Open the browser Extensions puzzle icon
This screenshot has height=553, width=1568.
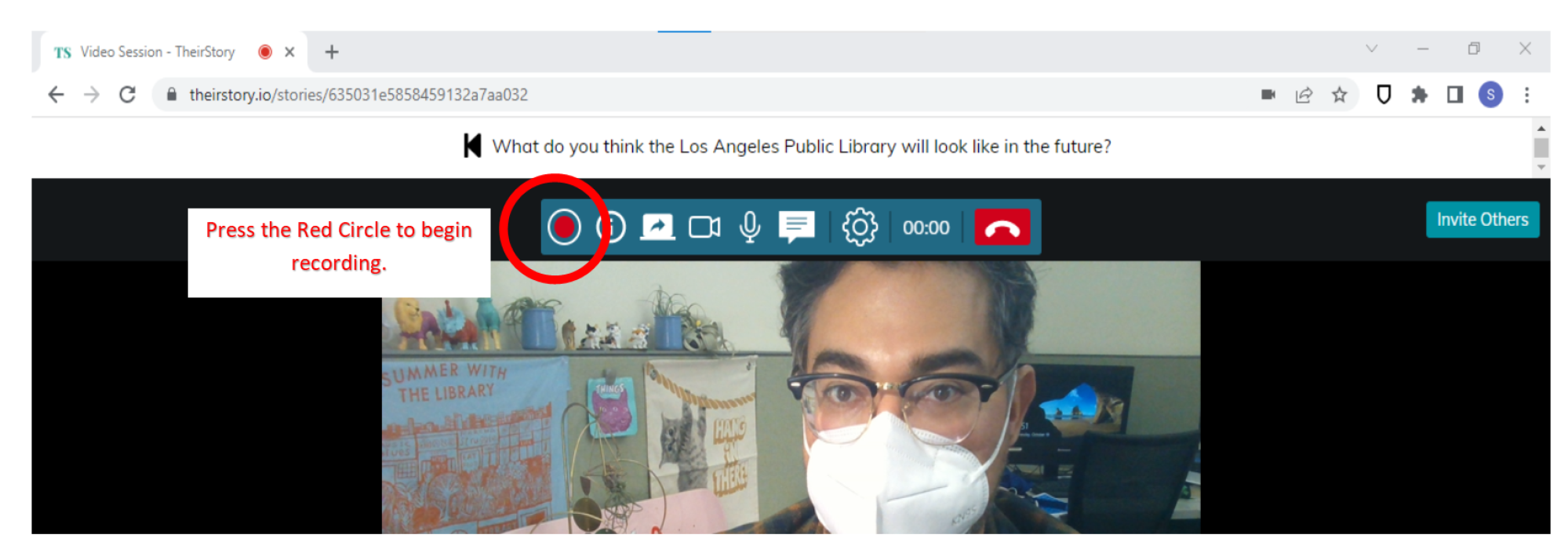click(x=1419, y=95)
